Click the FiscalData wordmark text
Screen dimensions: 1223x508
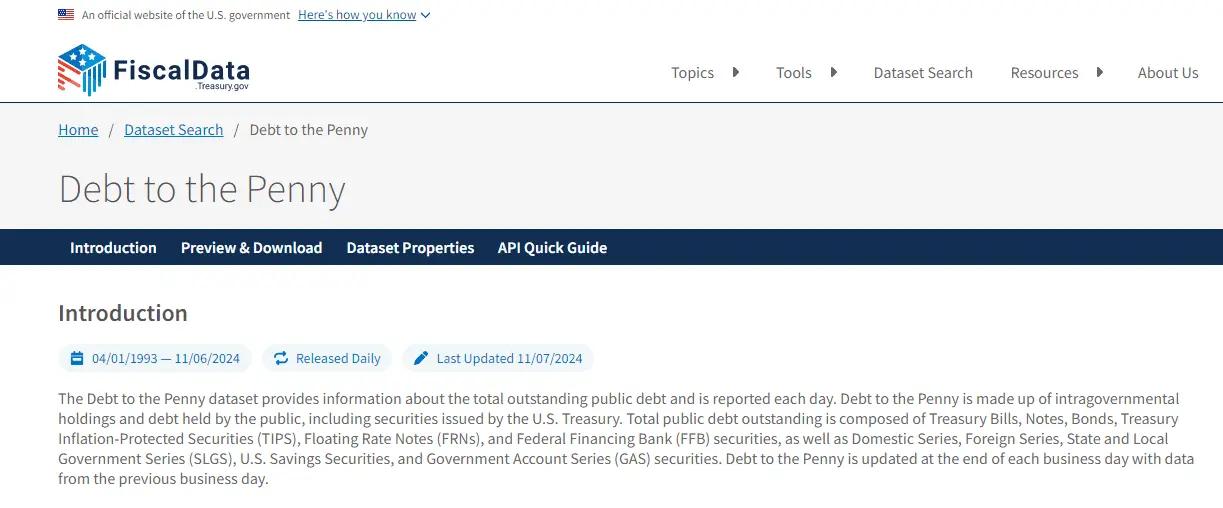click(181, 71)
